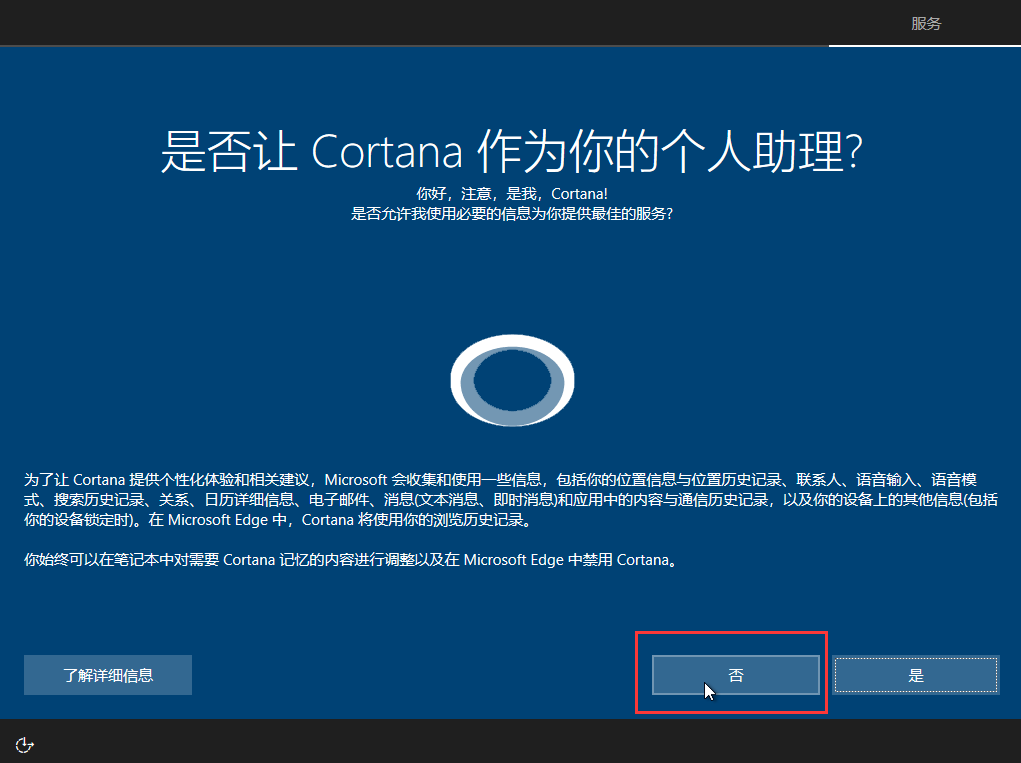Click the paragraph starting 为了让 Cortana 提供个性化体验

point(511,500)
